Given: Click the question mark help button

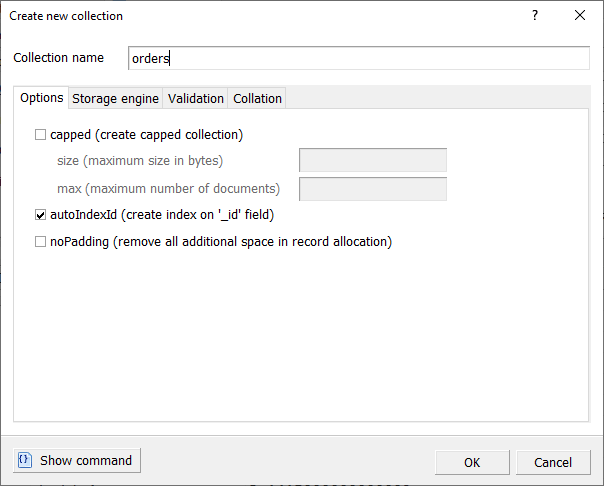Looking at the screenshot, I should pos(535,16).
